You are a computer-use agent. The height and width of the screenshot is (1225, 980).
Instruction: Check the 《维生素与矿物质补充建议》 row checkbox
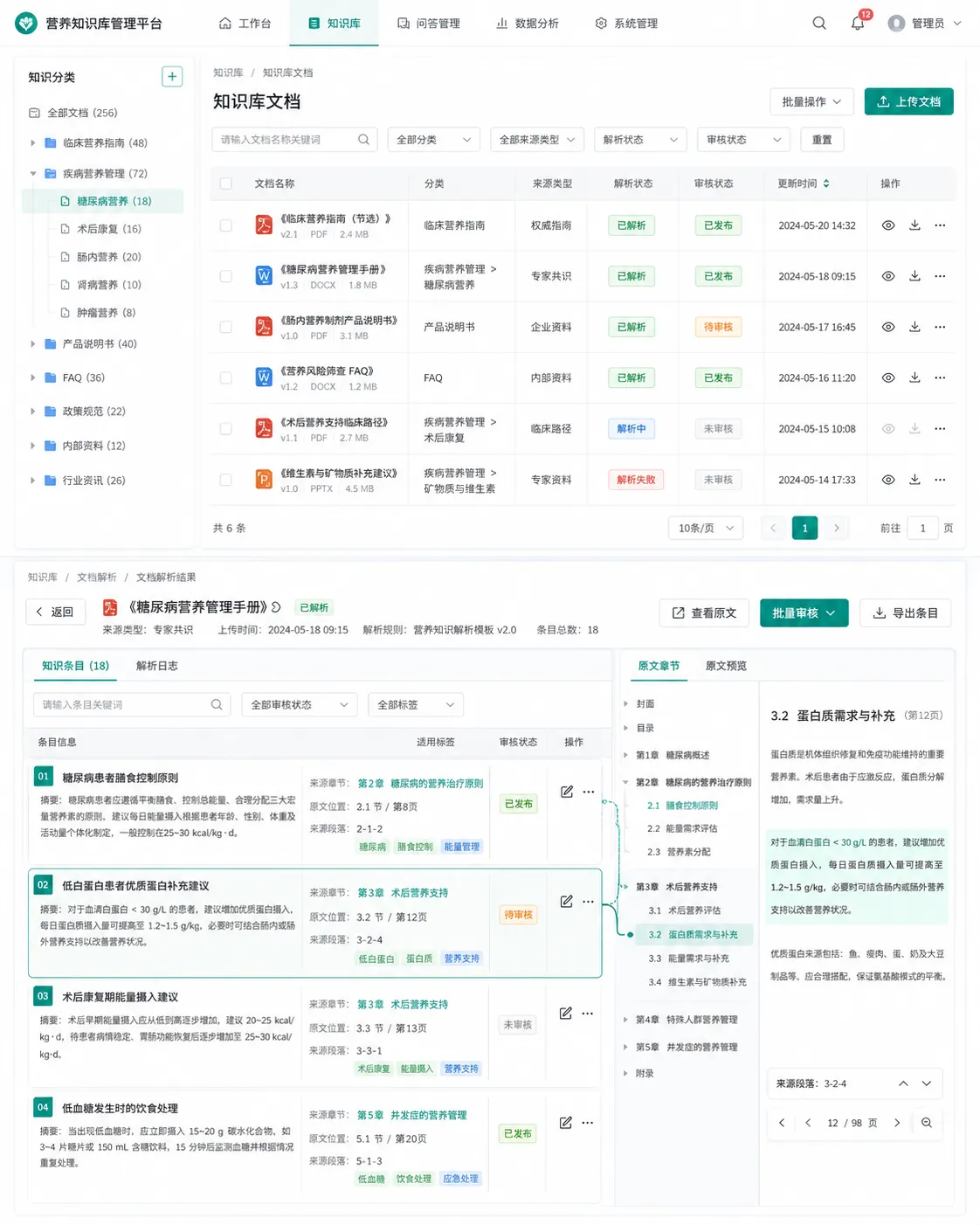coord(226,480)
